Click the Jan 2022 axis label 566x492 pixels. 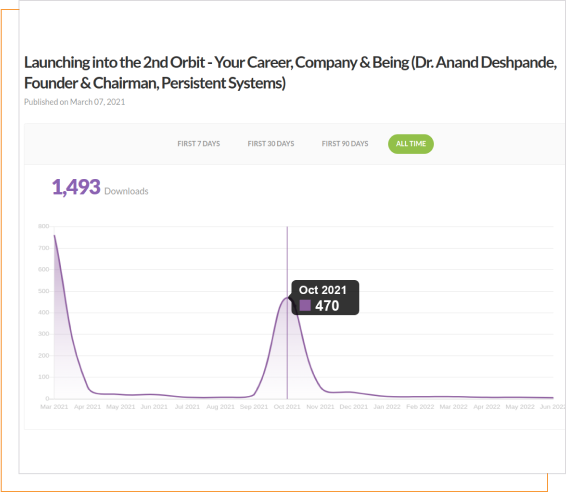pos(387,406)
